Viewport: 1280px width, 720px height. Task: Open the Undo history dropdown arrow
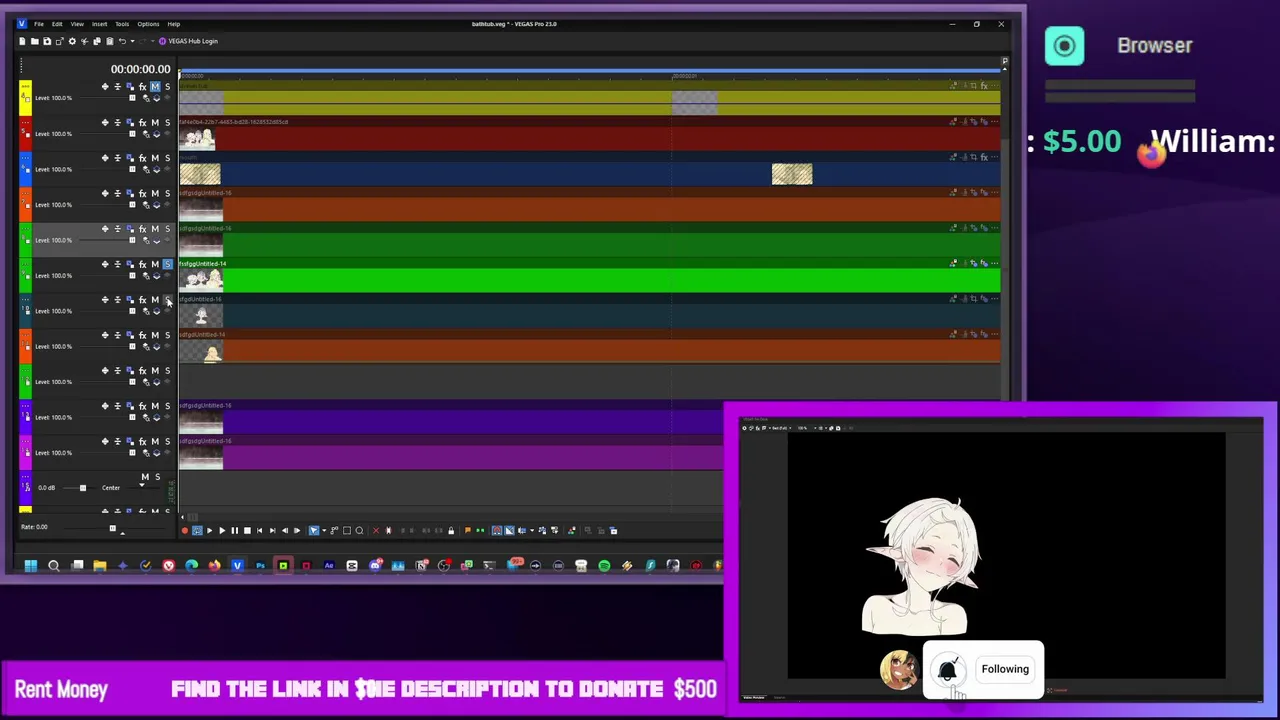132,41
